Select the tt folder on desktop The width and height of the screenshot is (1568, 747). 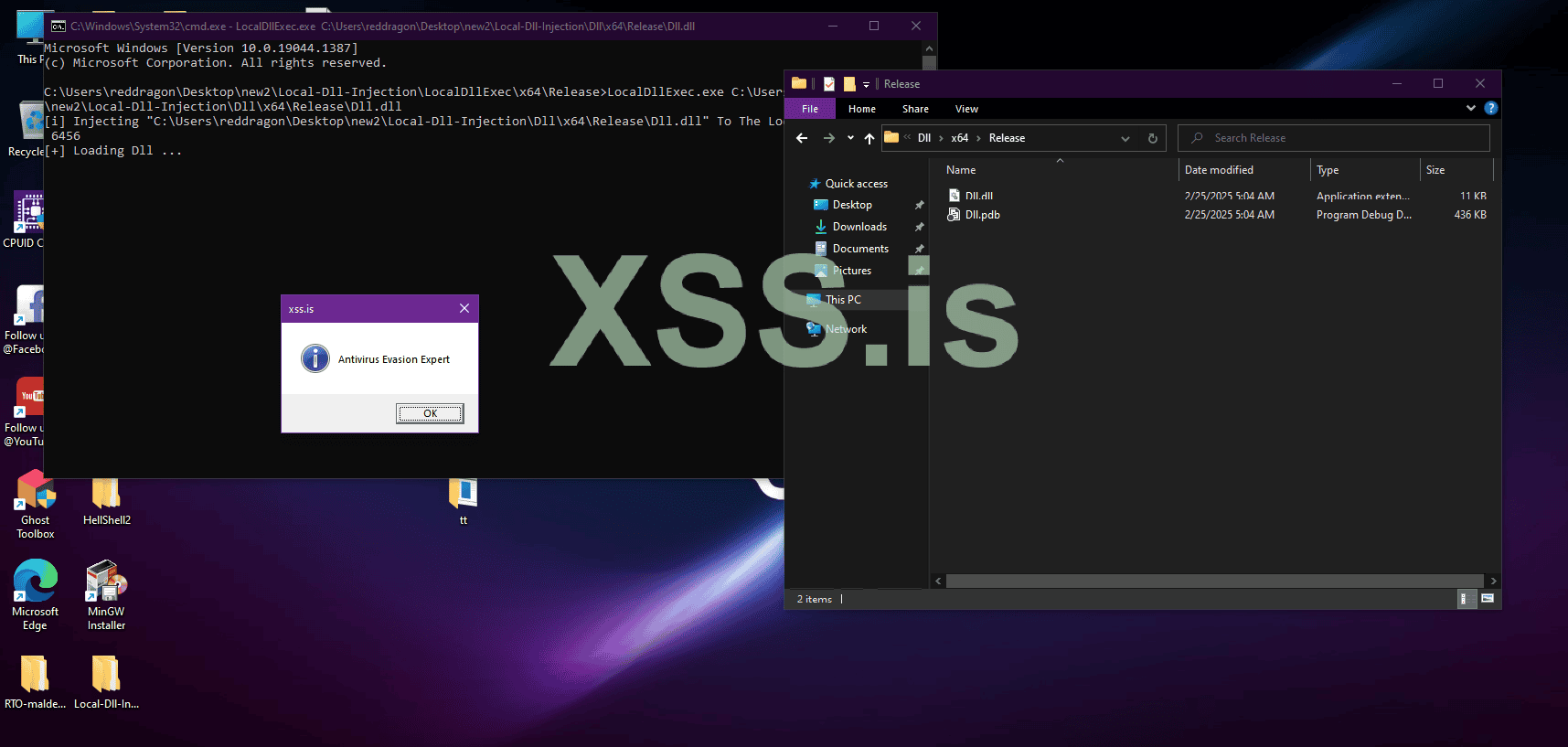(x=464, y=501)
